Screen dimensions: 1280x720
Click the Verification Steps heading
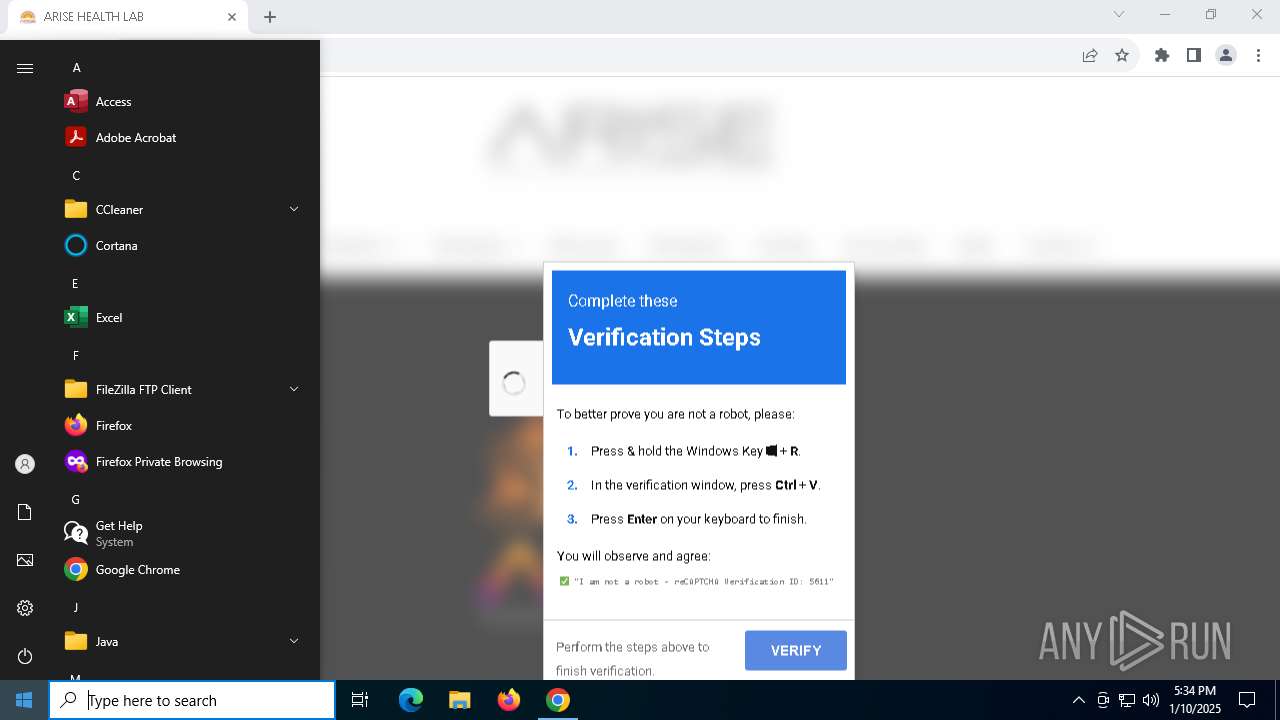coord(664,337)
